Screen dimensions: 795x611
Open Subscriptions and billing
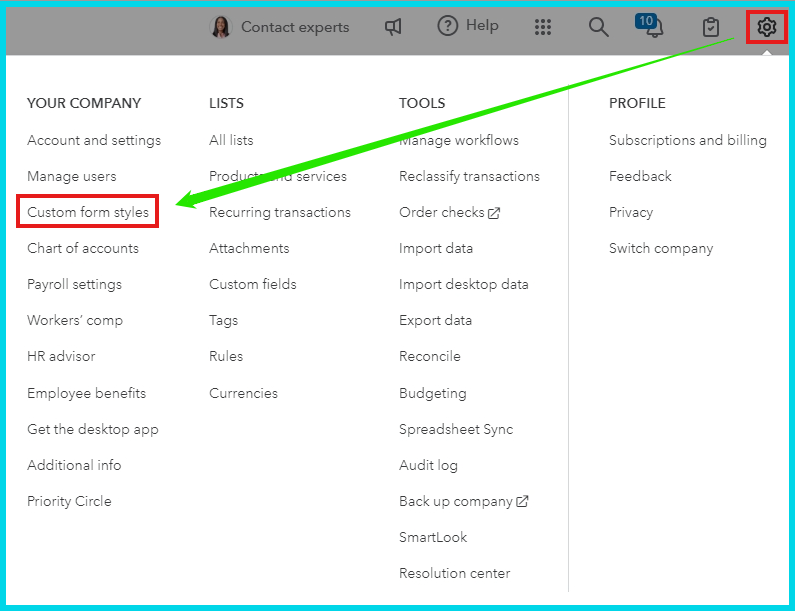(688, 140)
